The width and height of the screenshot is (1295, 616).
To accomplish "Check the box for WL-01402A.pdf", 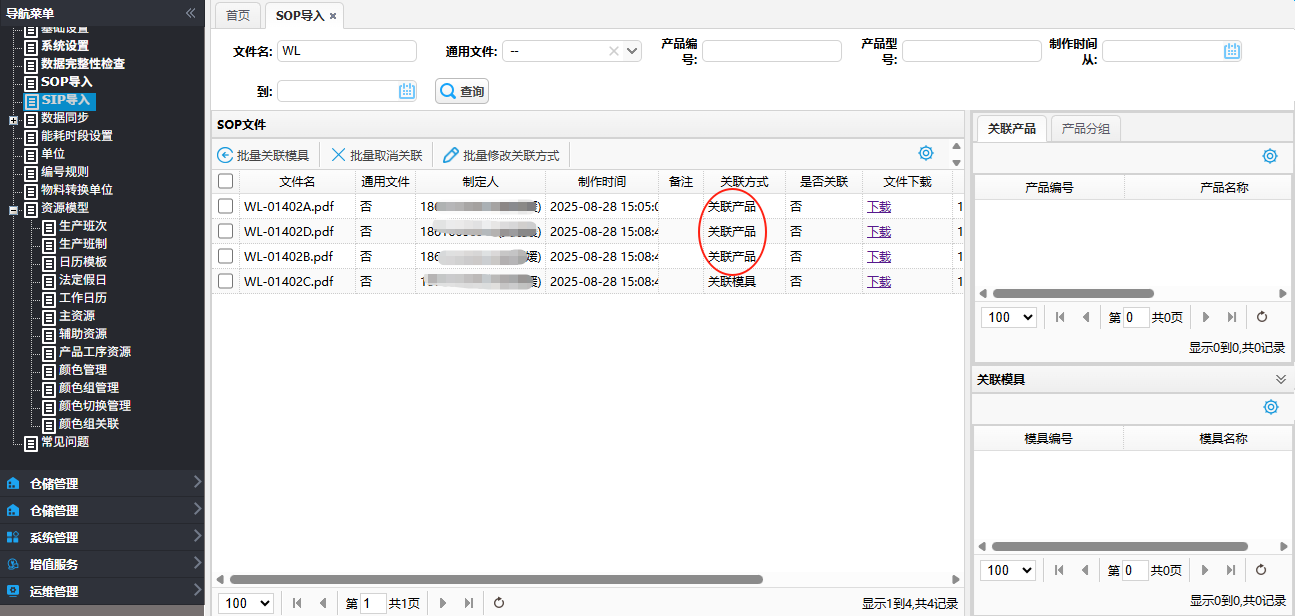I will (x=226, y=206).
